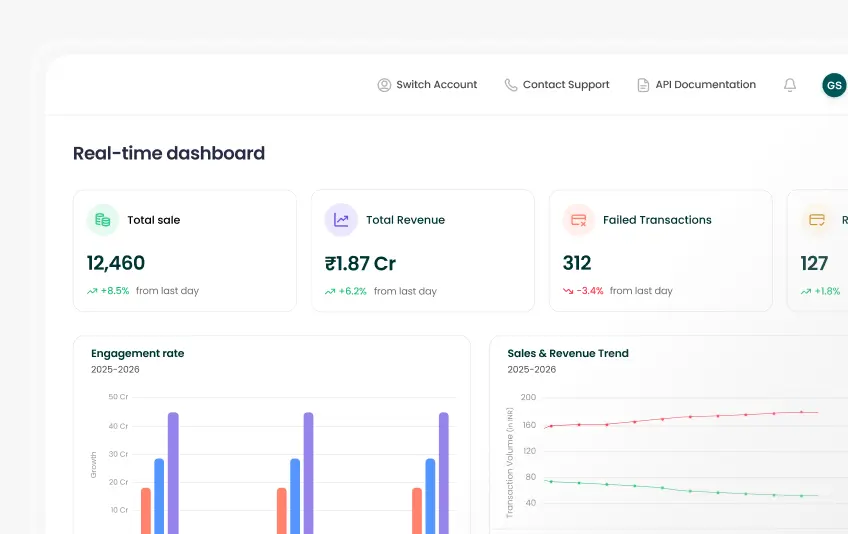Click the first blue bar in Engagement chart
848x534 pixels.
(x=159, y=497)
